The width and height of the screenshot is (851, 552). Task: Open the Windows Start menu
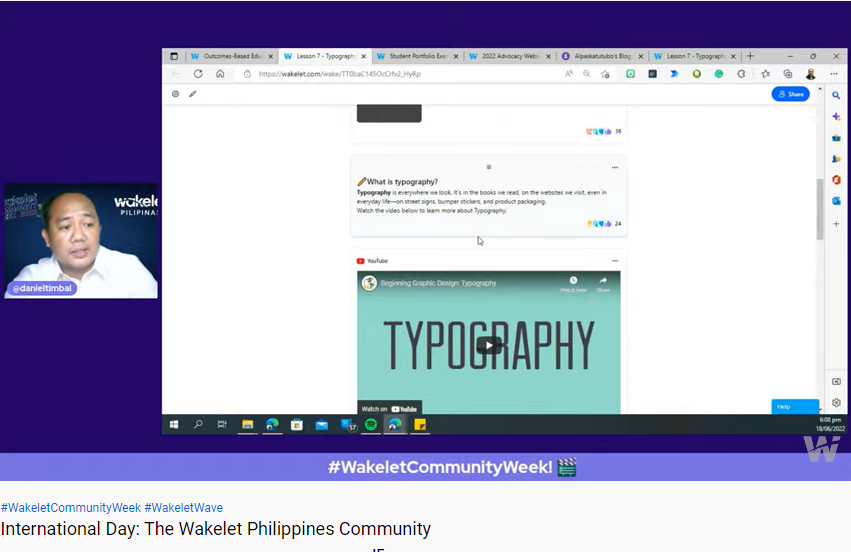pos(174,424)
